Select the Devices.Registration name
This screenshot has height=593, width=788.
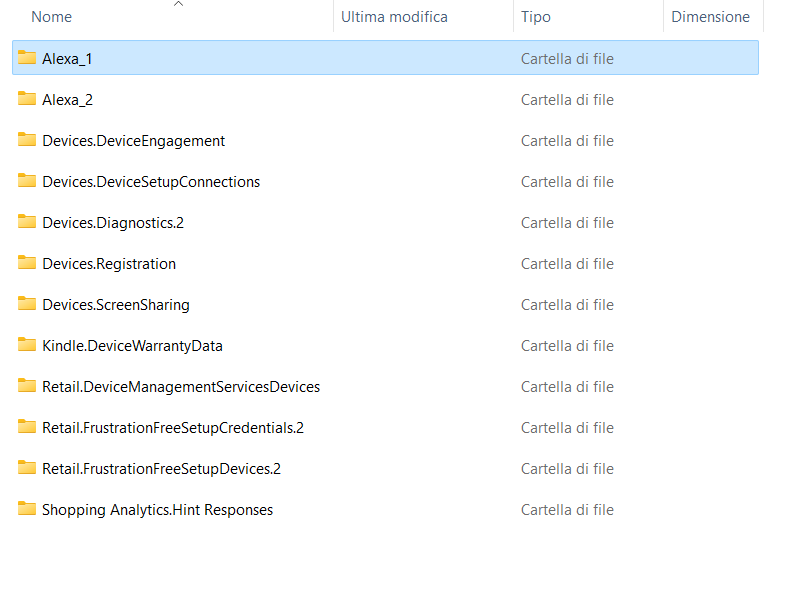109,264
